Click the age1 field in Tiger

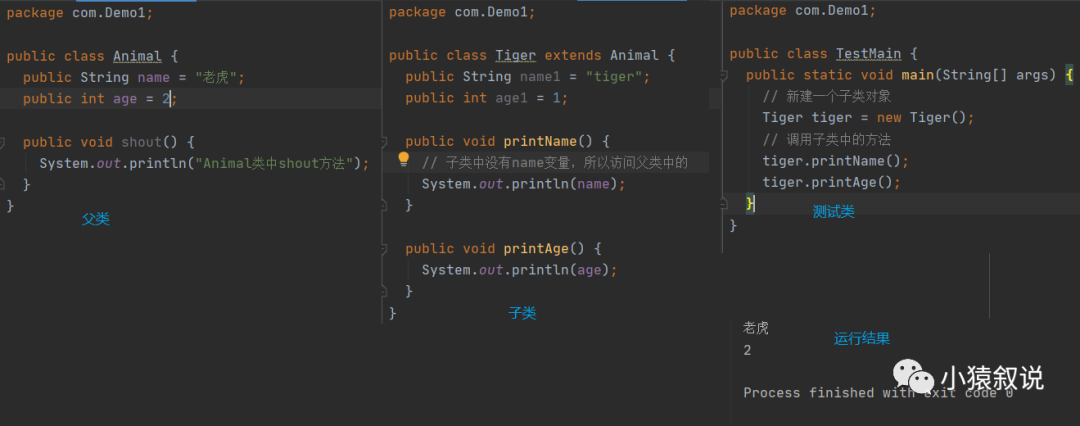click(x=511, y=98)
